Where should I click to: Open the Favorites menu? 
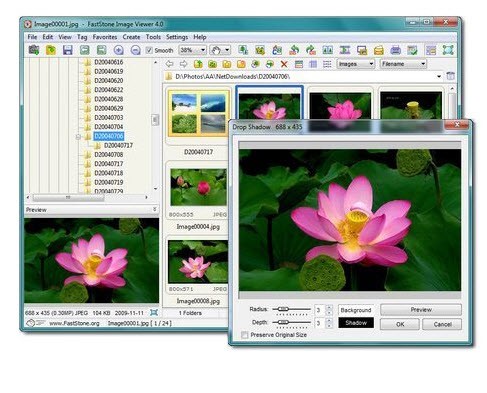click(x=105, y=37)
